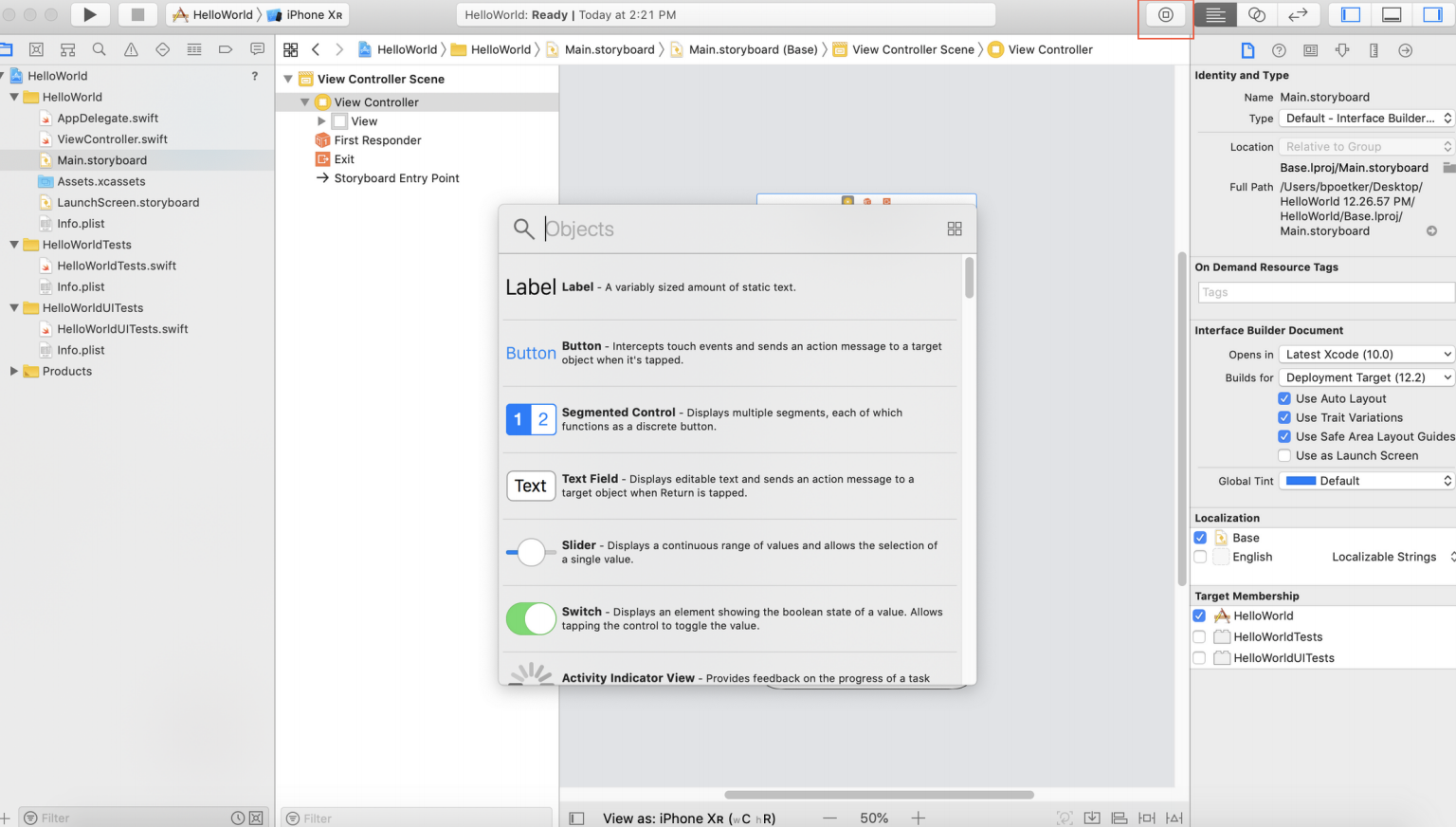Screen dimensions: 1456x827
Task: Check HelloWorldTests target membership
Action: tap(1199, 636)
